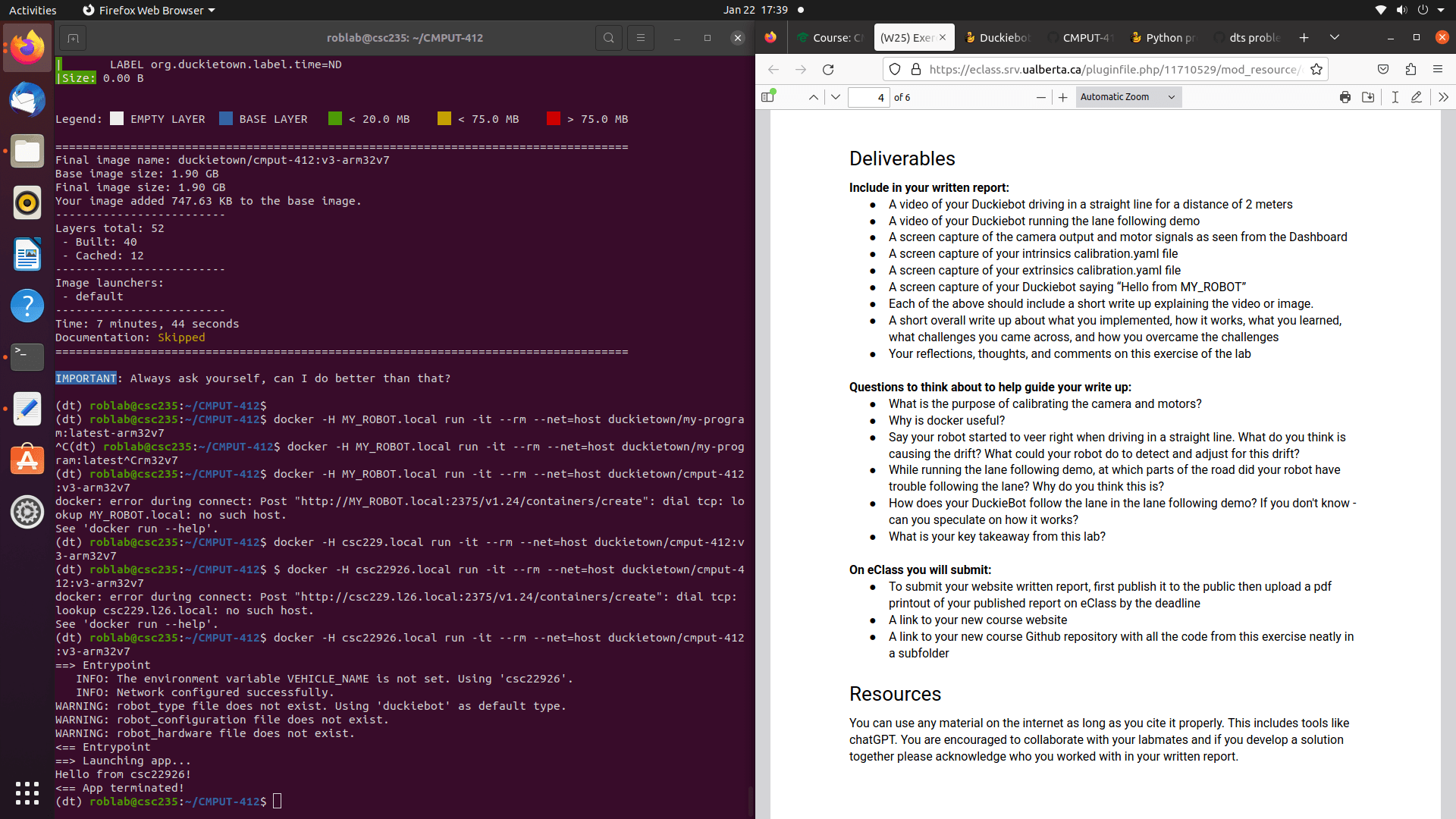Print the PDF document

(1345, 97)
